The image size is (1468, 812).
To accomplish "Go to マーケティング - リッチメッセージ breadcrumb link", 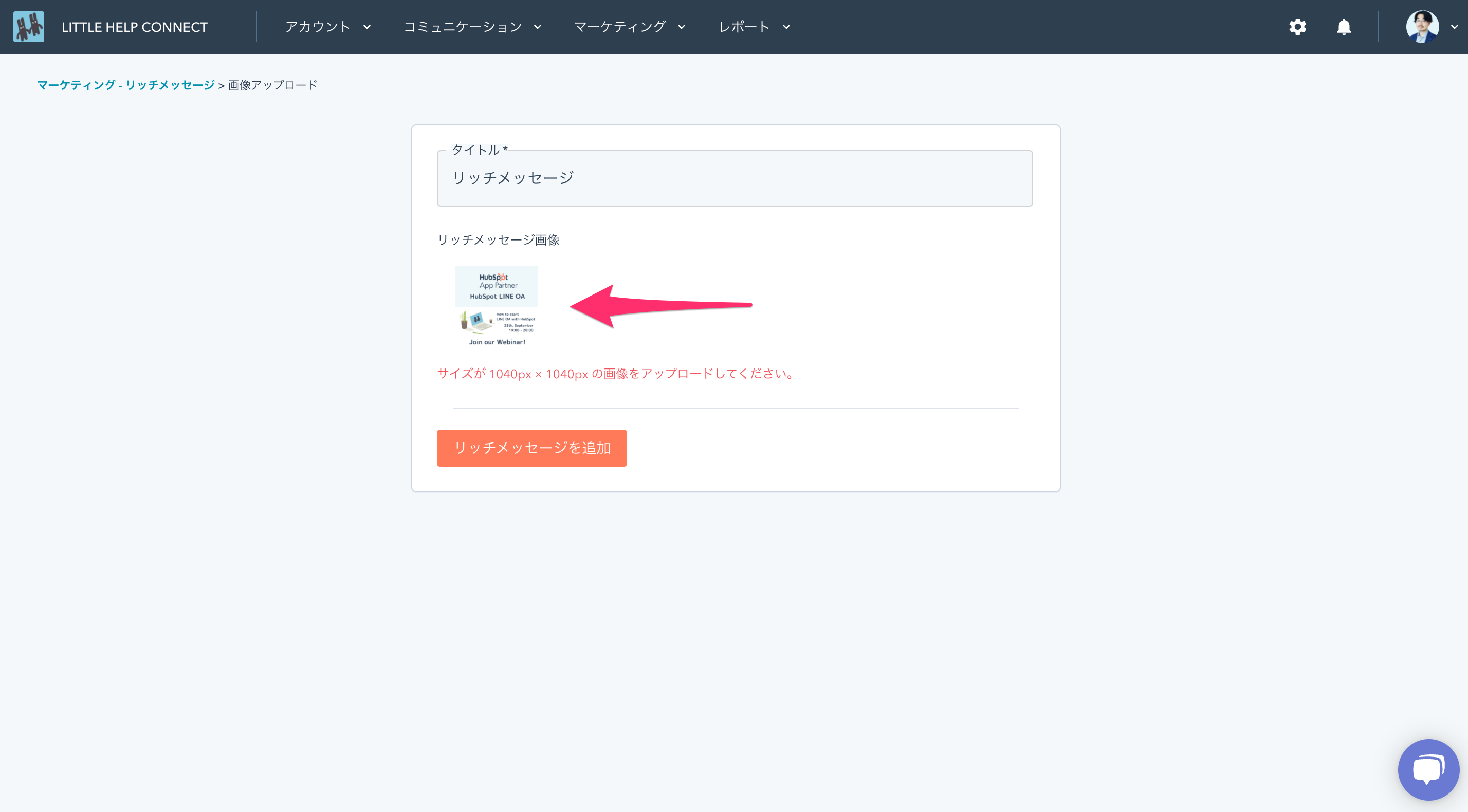I will point(126,85).
